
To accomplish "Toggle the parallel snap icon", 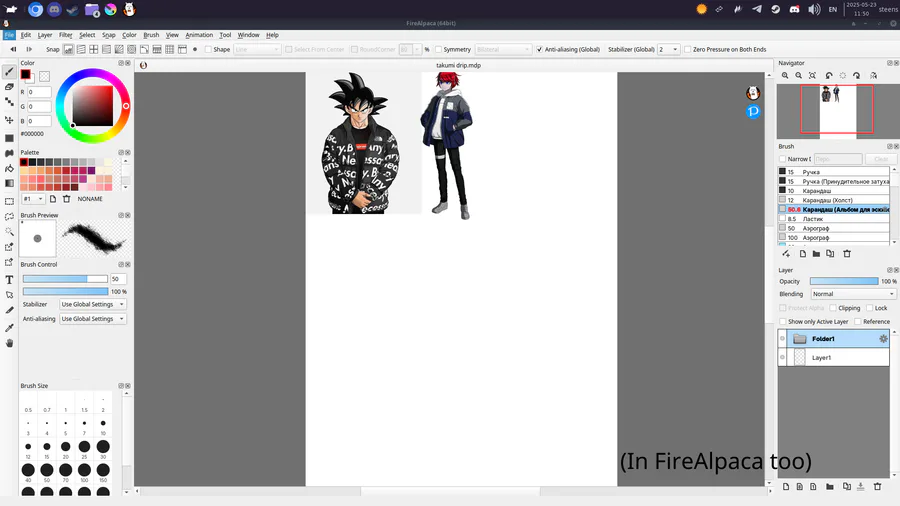I will pyautogui.click(x=81, y=49).
